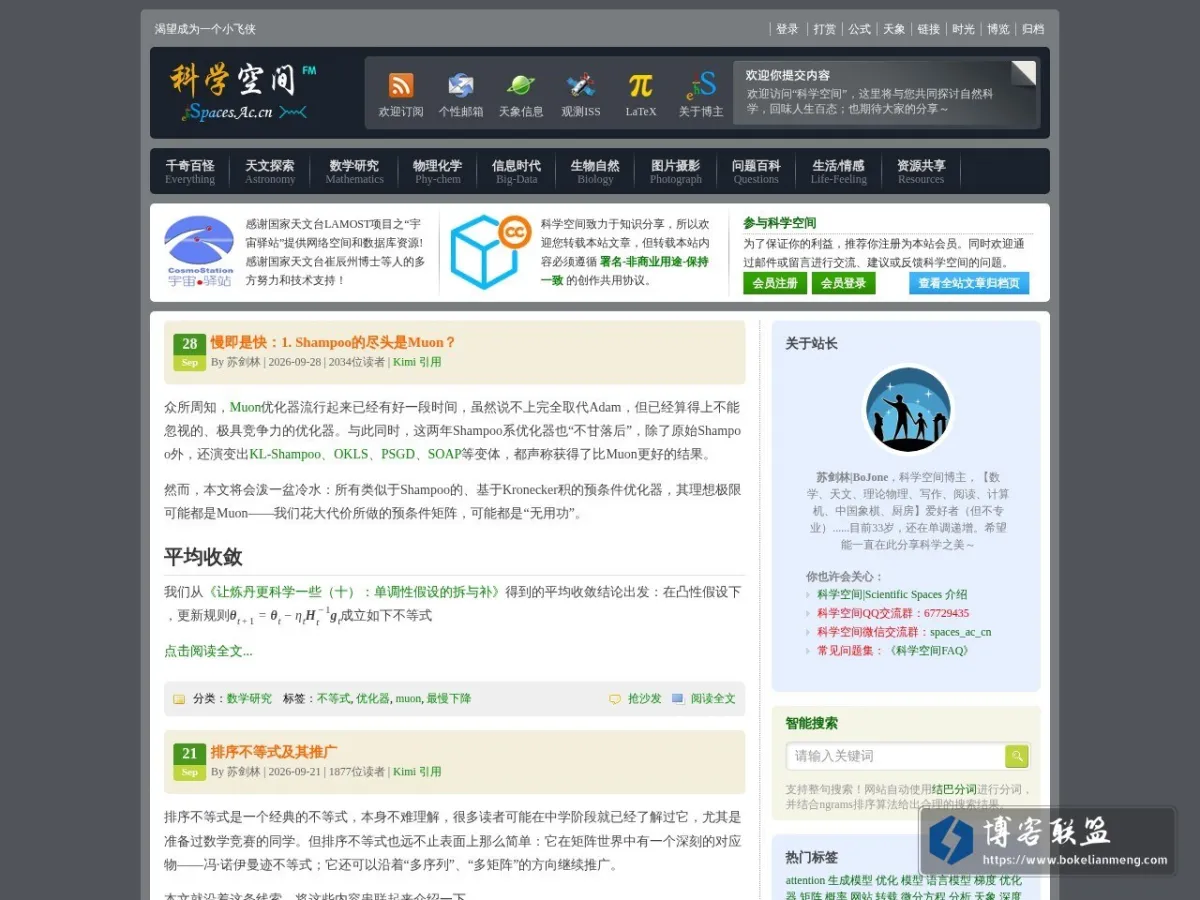
Task: Click the 会员登录 button
Action: tap(843, 283)
